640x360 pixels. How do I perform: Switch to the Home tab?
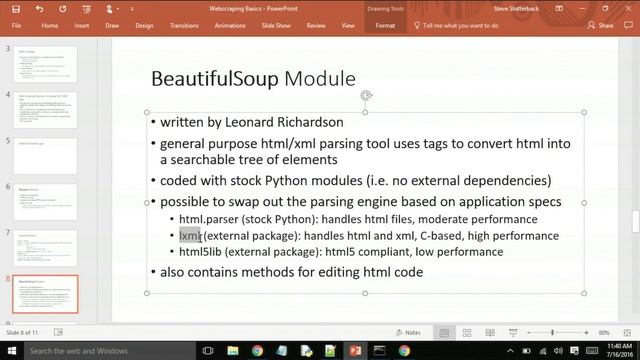tap(50, 25)
